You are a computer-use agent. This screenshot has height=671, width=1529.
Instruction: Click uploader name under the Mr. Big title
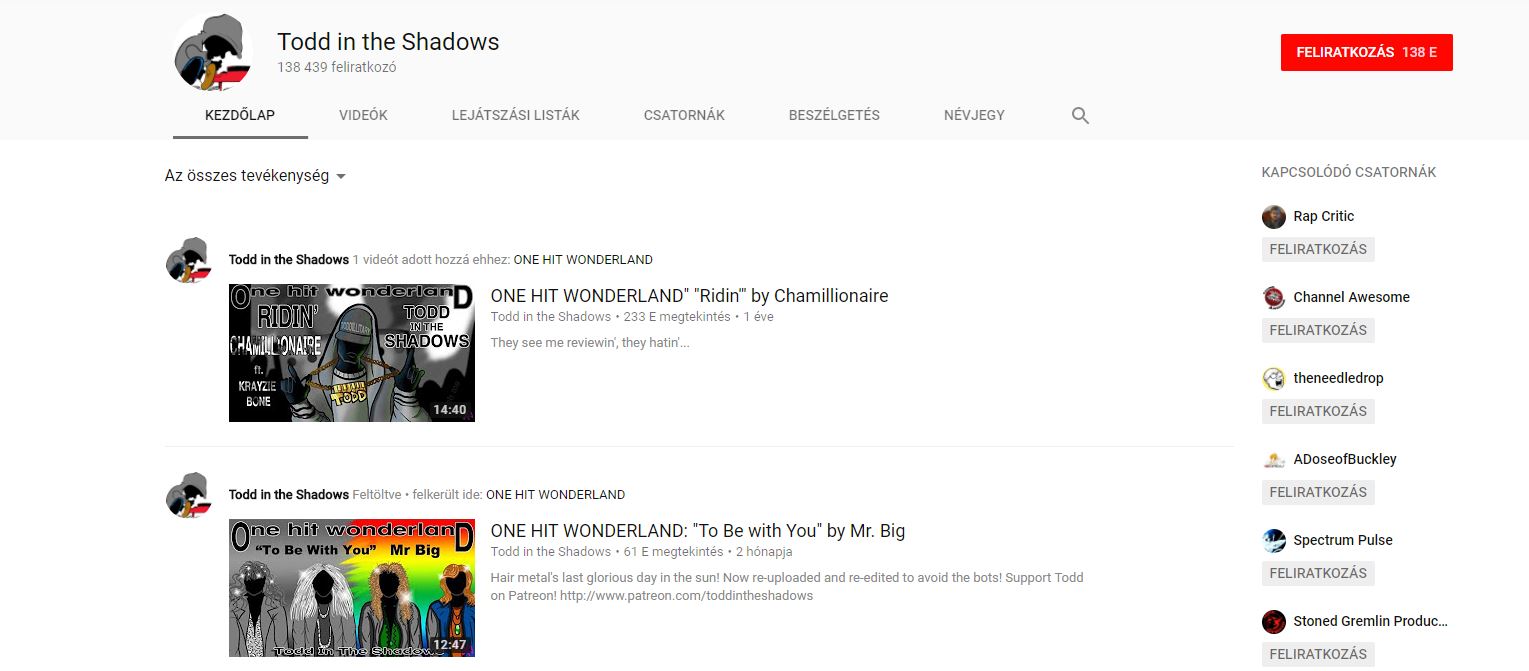coord(550,552)
